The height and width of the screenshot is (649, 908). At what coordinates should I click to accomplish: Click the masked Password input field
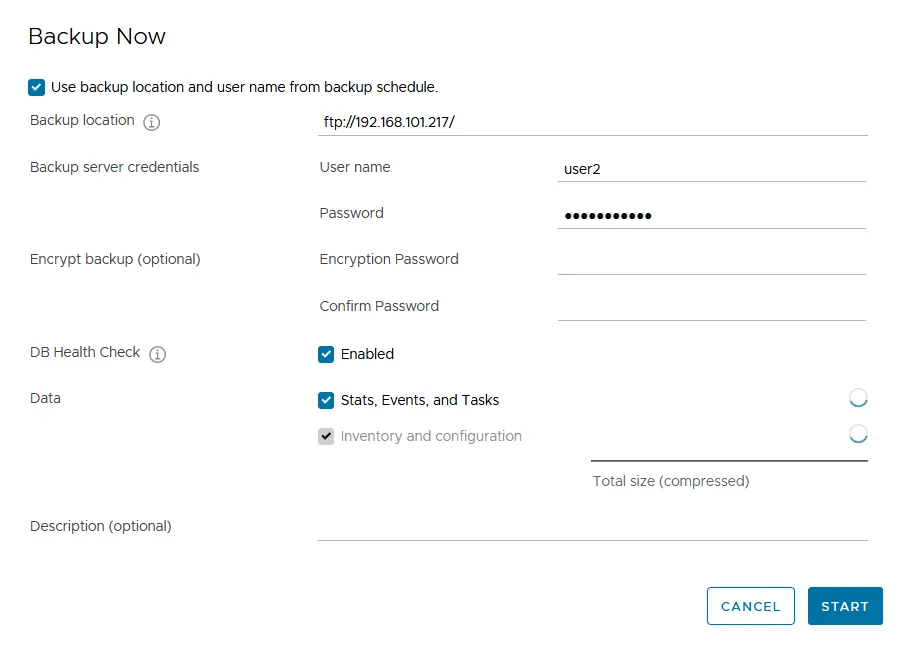tap(711, 215)
